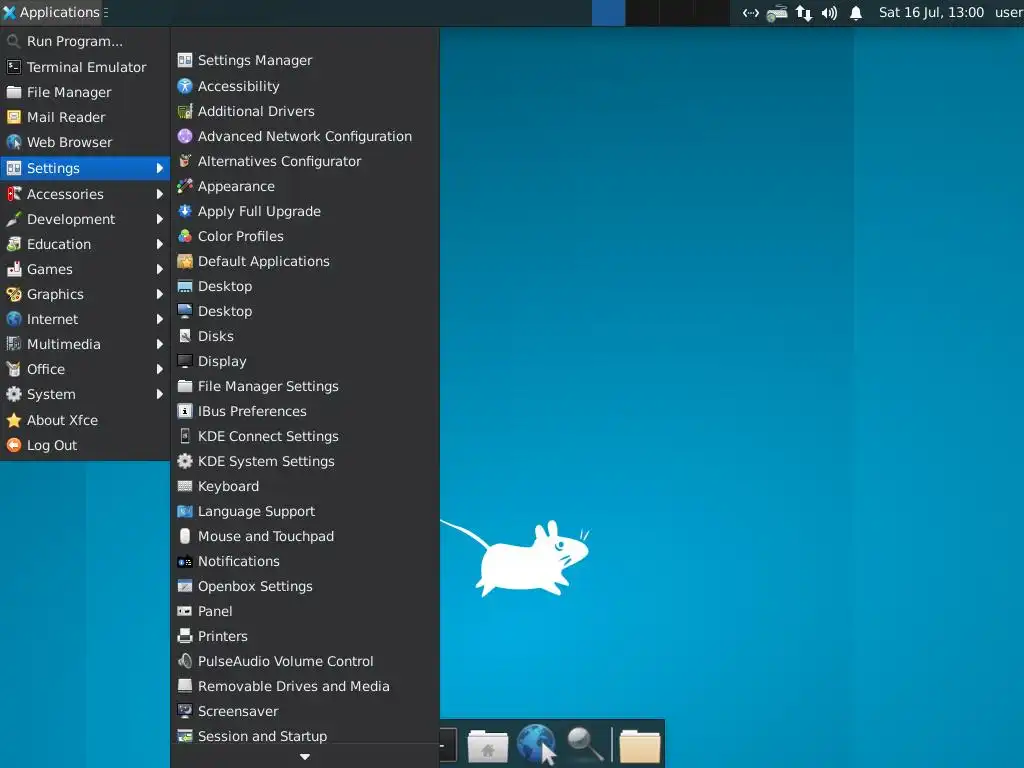Open the folder icon at dock's right
The height and width of the screenshot is (768, 1024).
coord(639,745)
